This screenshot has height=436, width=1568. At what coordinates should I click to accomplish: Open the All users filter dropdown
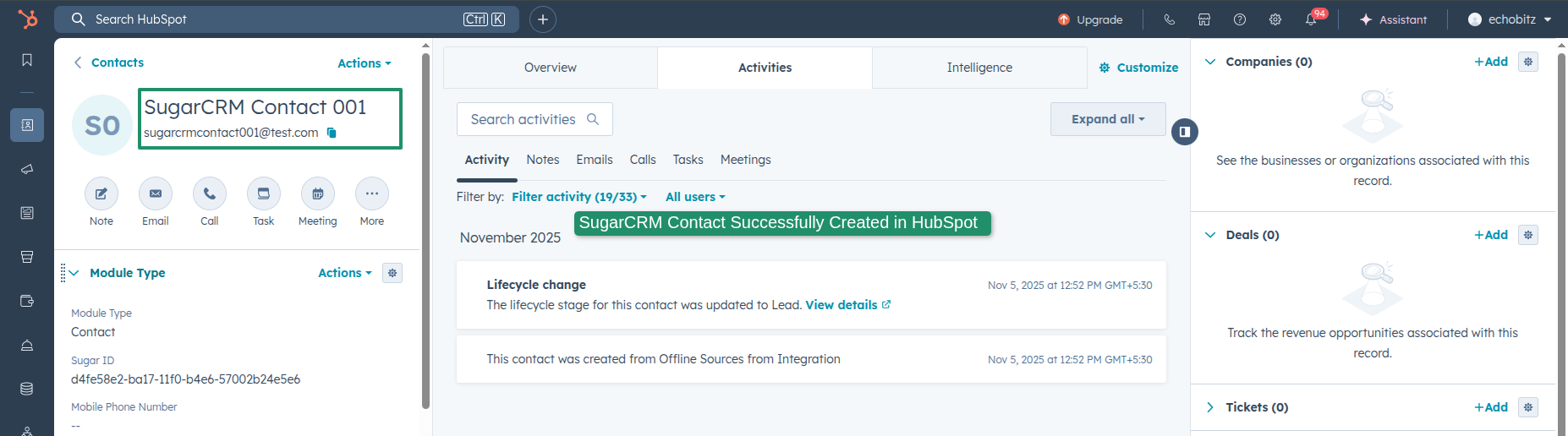click(x=695, y=197)
